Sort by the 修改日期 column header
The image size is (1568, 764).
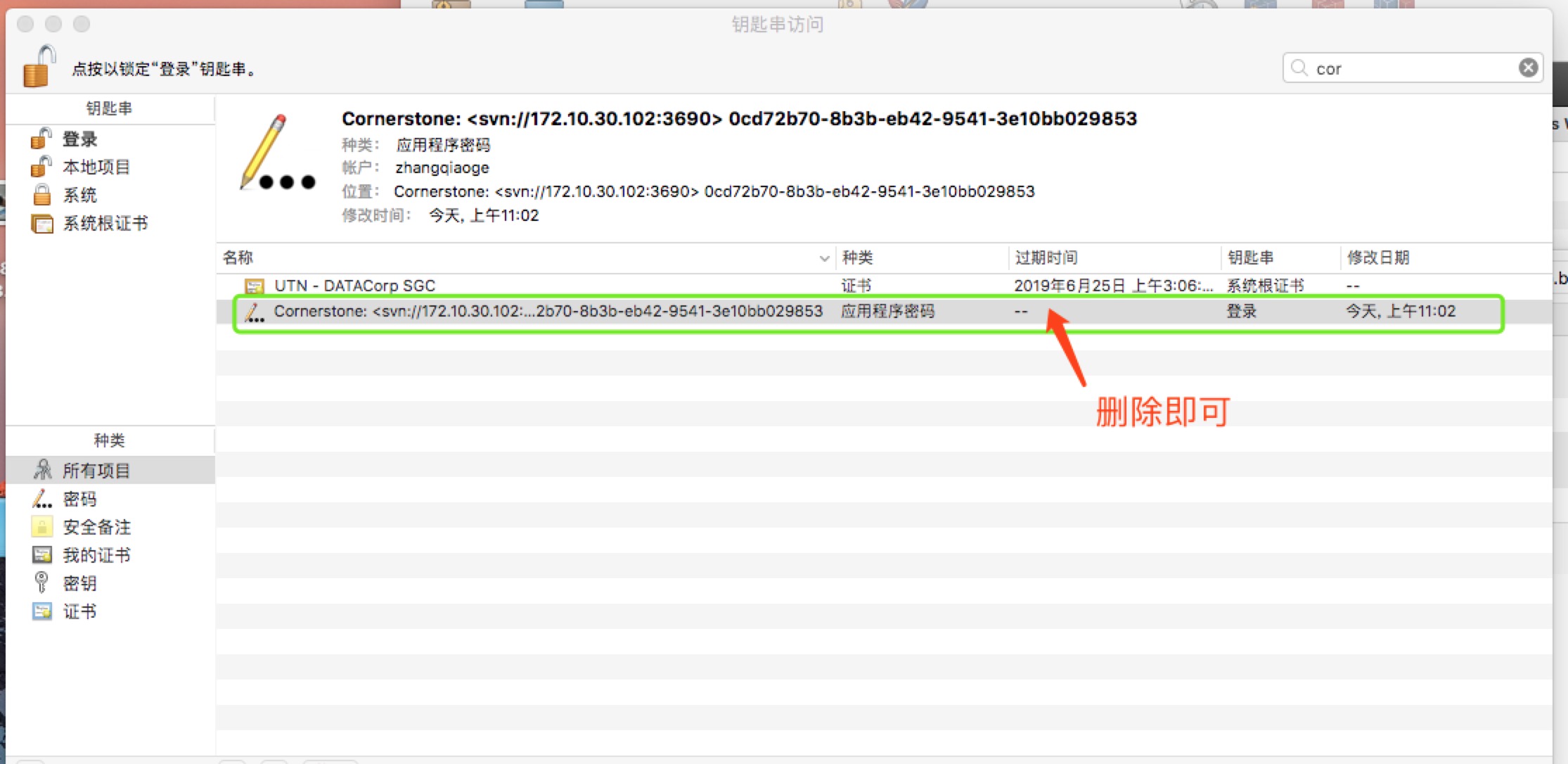pos(1446,257)
